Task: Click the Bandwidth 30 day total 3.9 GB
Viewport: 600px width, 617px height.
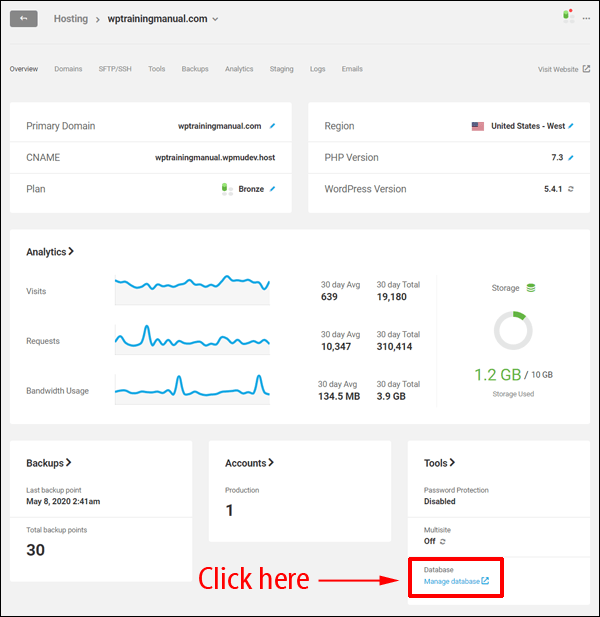Action: tap(391, 396)
